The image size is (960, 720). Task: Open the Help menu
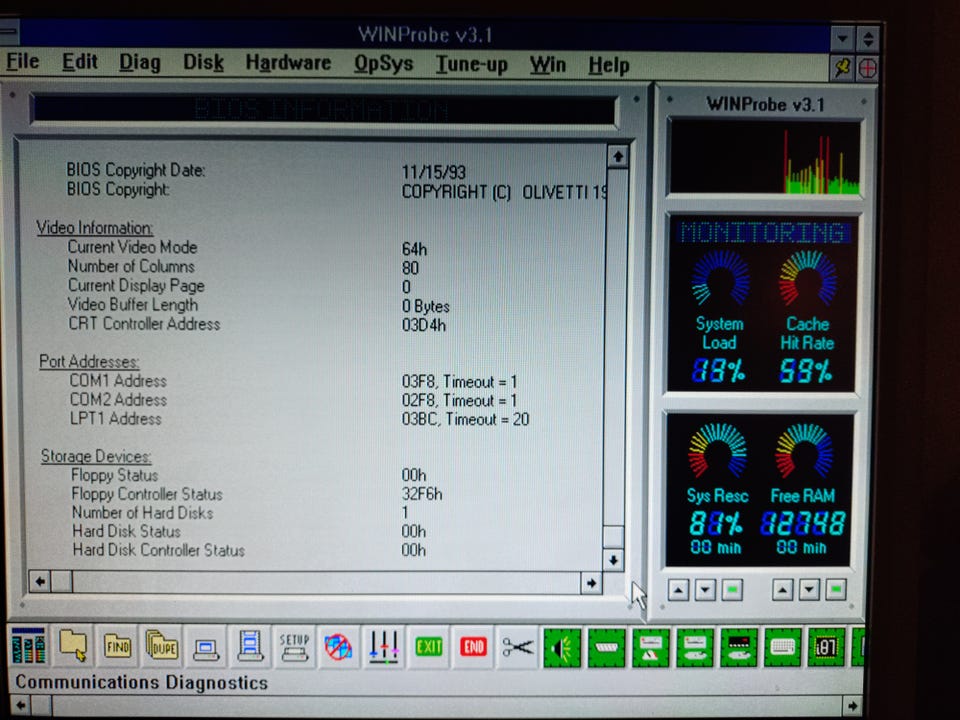tap(609, 65)
